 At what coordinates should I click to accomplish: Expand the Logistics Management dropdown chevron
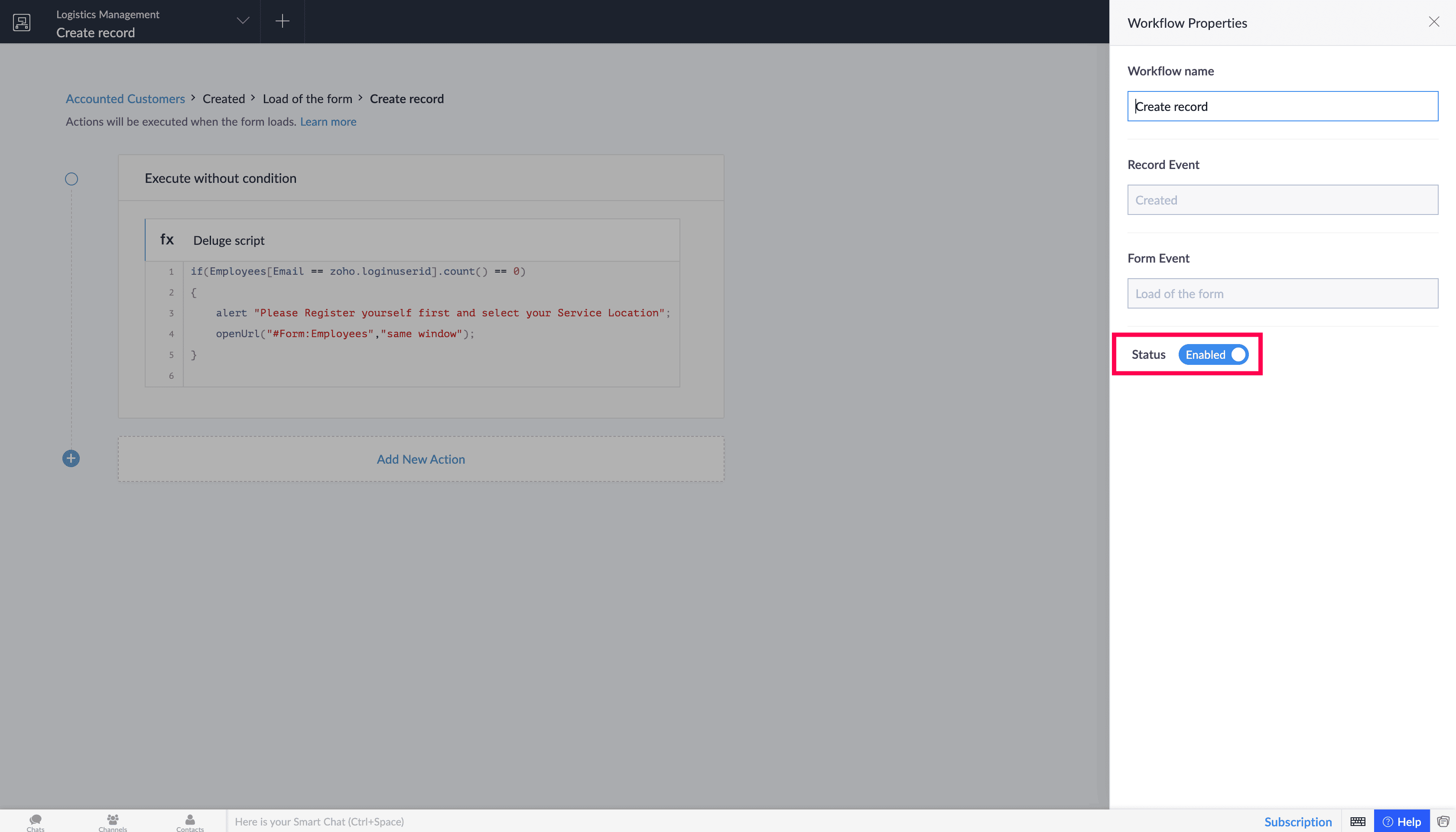(x=243, y=21)
